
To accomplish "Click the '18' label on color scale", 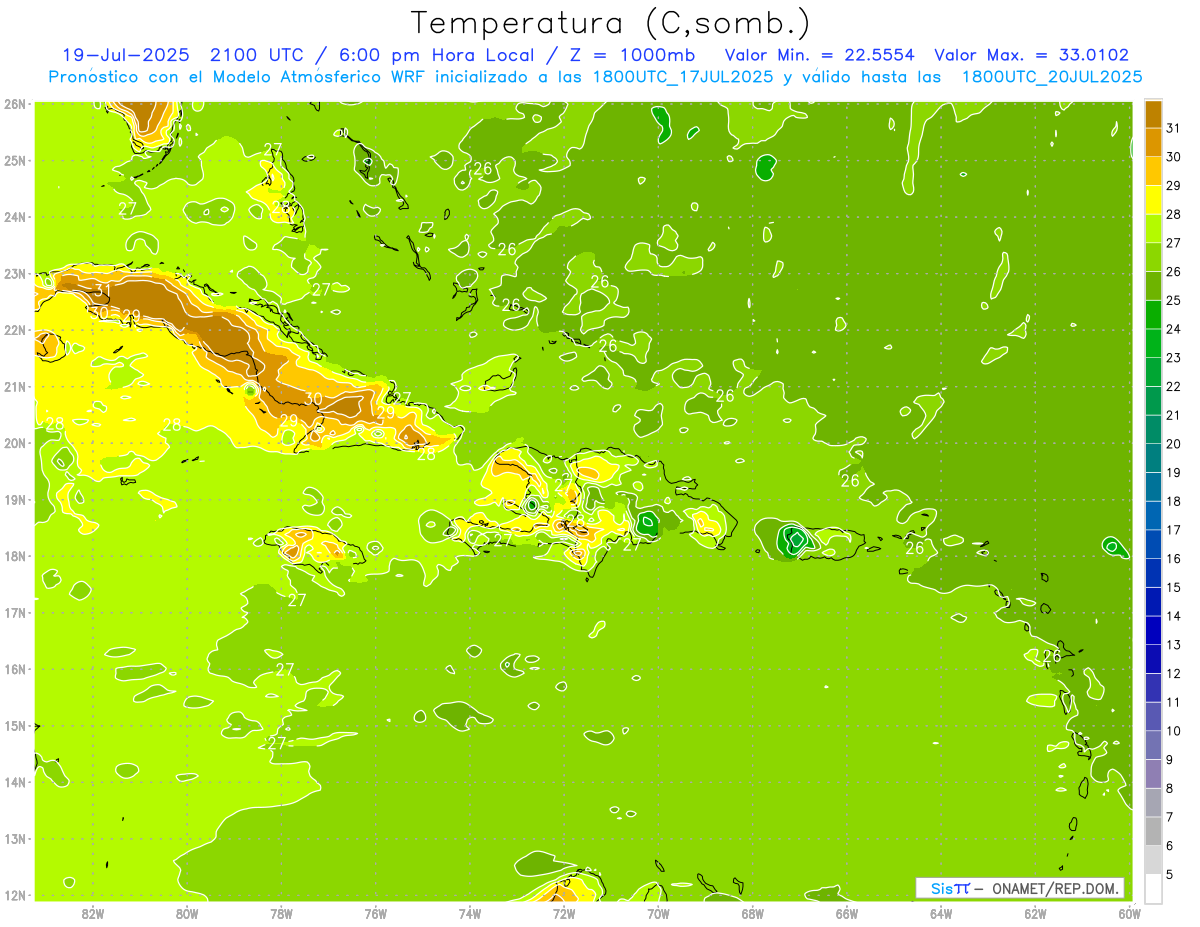I will pyautogui.click(x=1174, y=501).
